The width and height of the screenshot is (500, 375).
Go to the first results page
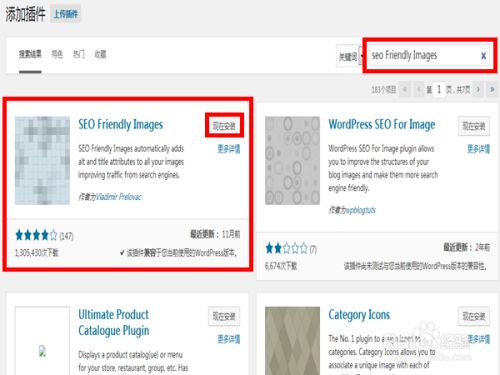pyautogui.click(x=405, y=89)
